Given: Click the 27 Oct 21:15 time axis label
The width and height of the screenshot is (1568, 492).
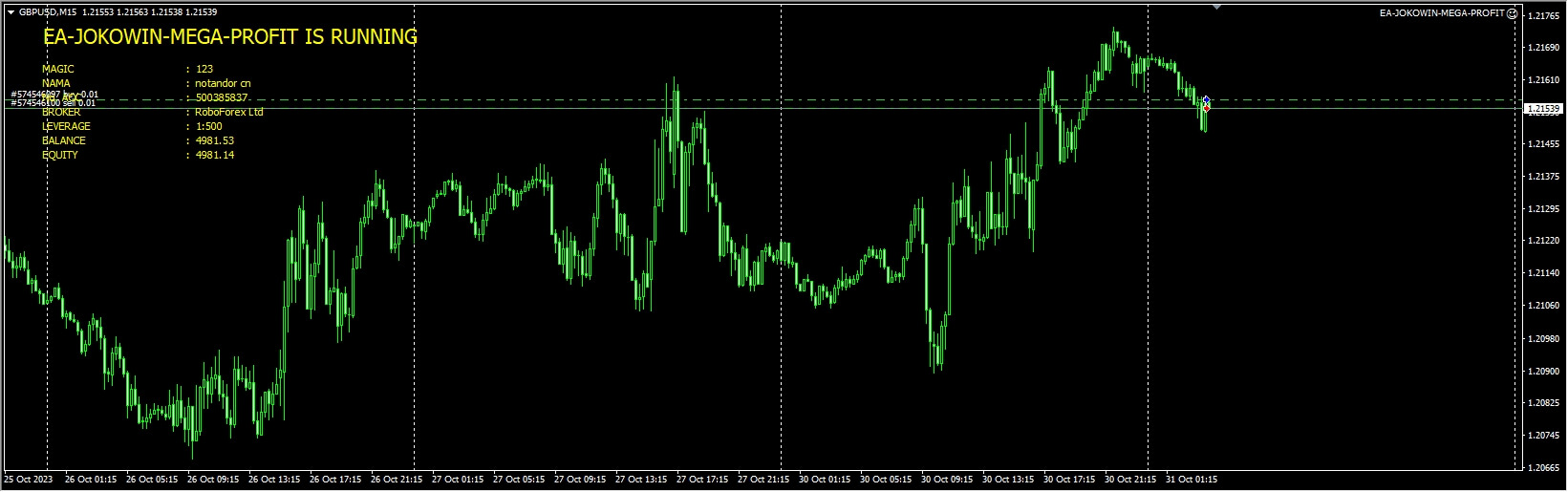Looking at the screenshot, I should point(763,480).
